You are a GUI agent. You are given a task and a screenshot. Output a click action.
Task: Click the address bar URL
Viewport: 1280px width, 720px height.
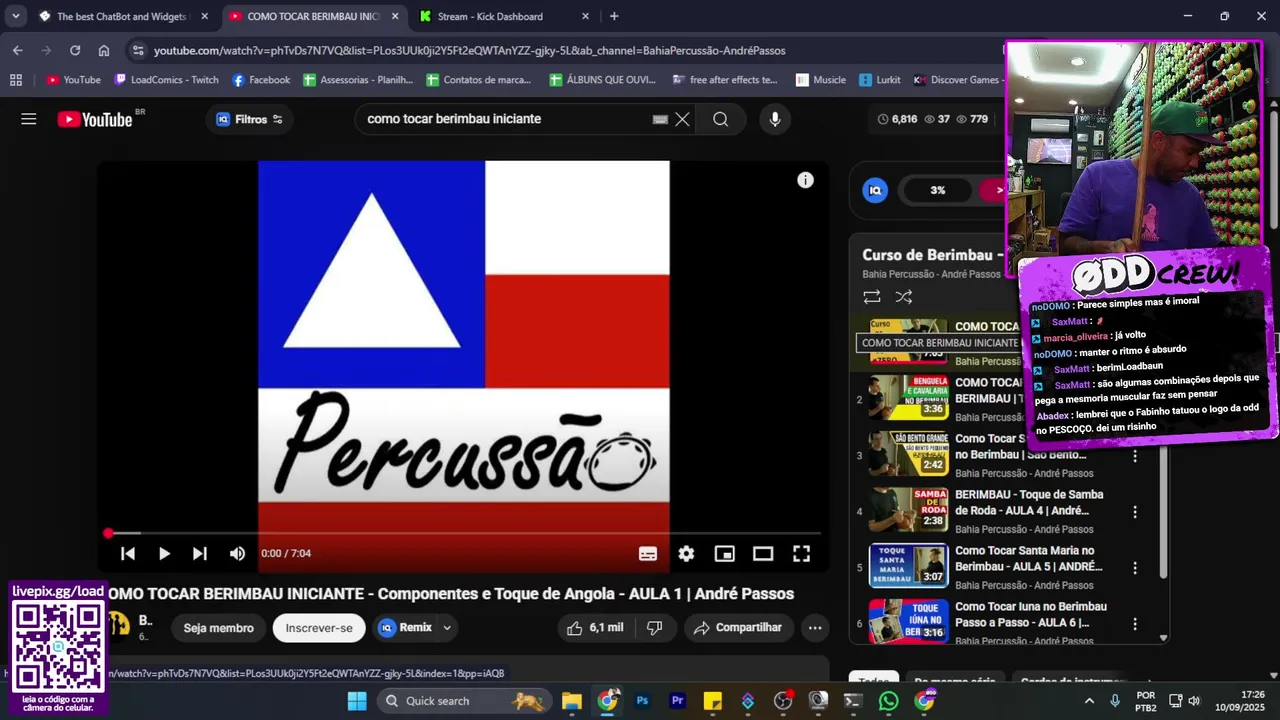pos(470,50)
